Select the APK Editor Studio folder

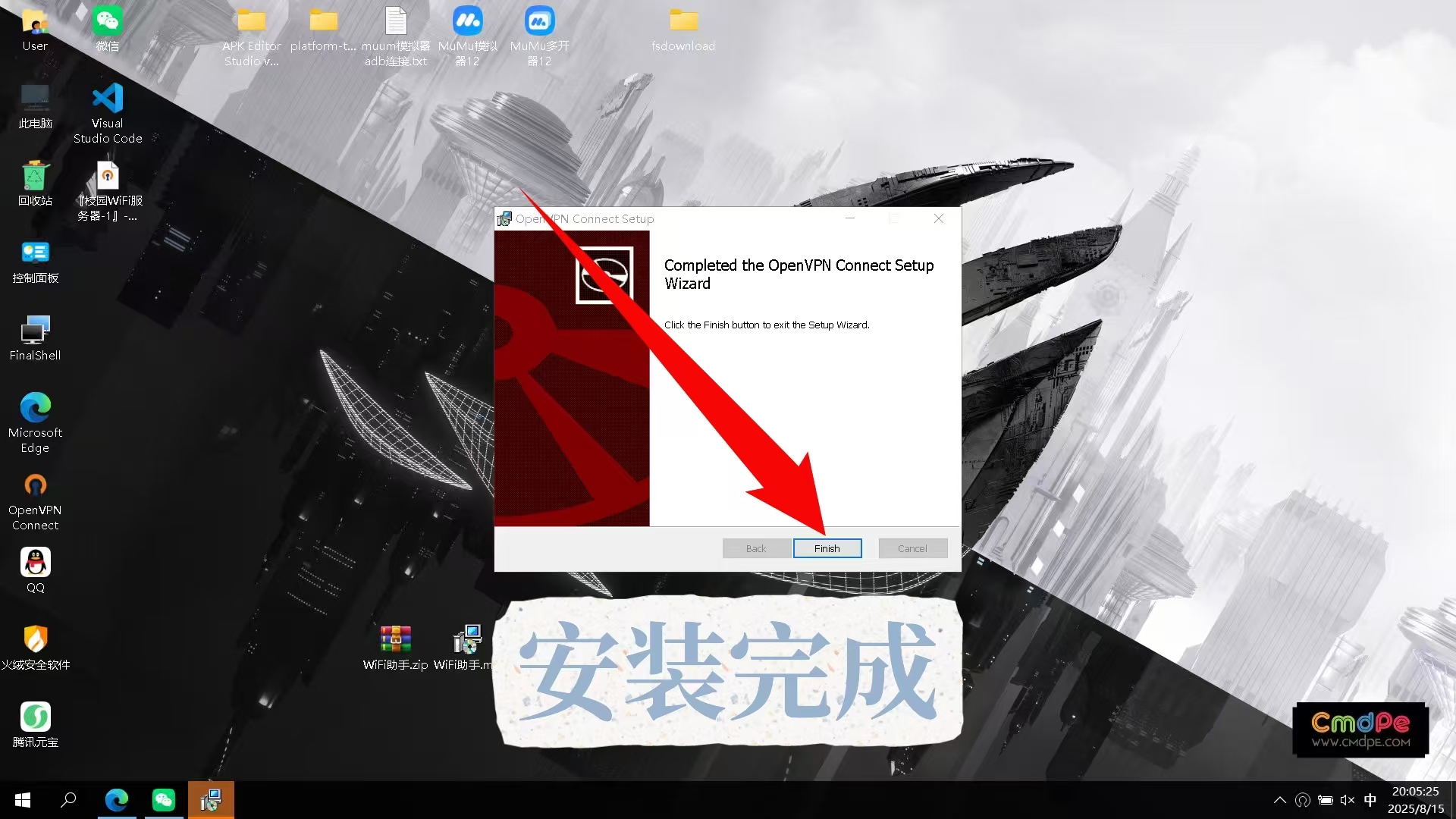252,36
